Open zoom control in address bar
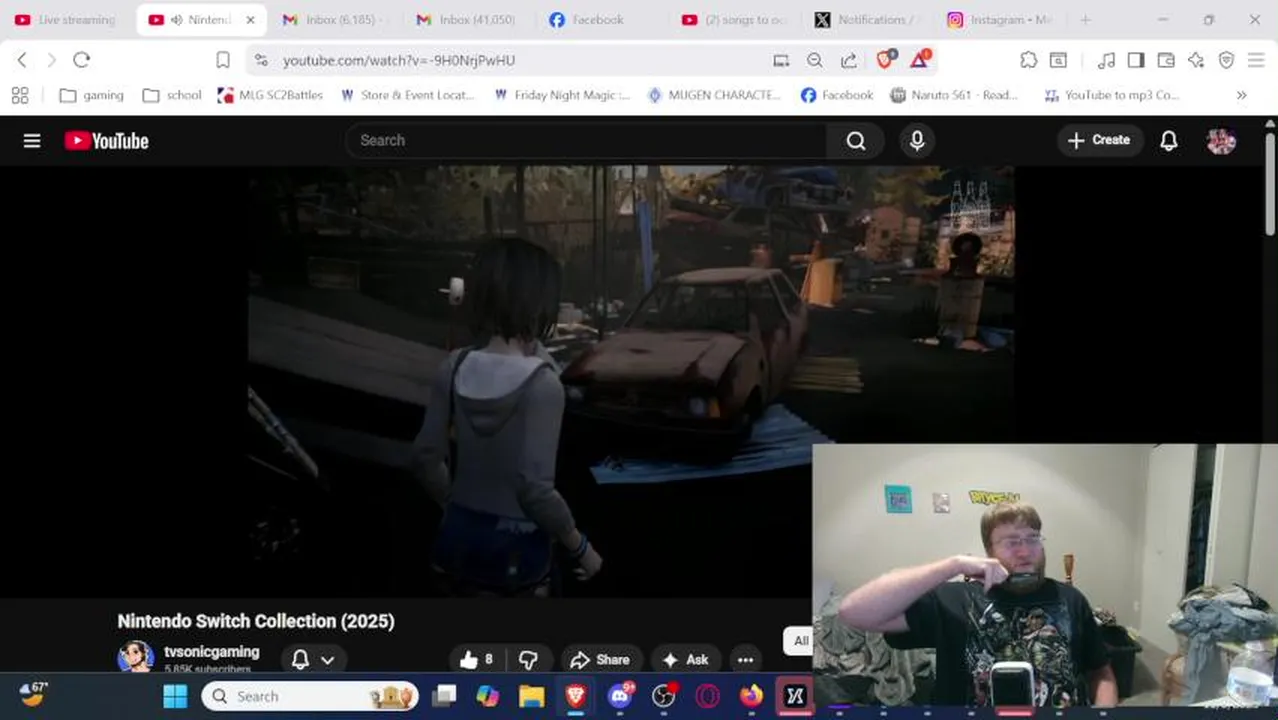This screenshot has width=1278, height=720. point(815,60)
